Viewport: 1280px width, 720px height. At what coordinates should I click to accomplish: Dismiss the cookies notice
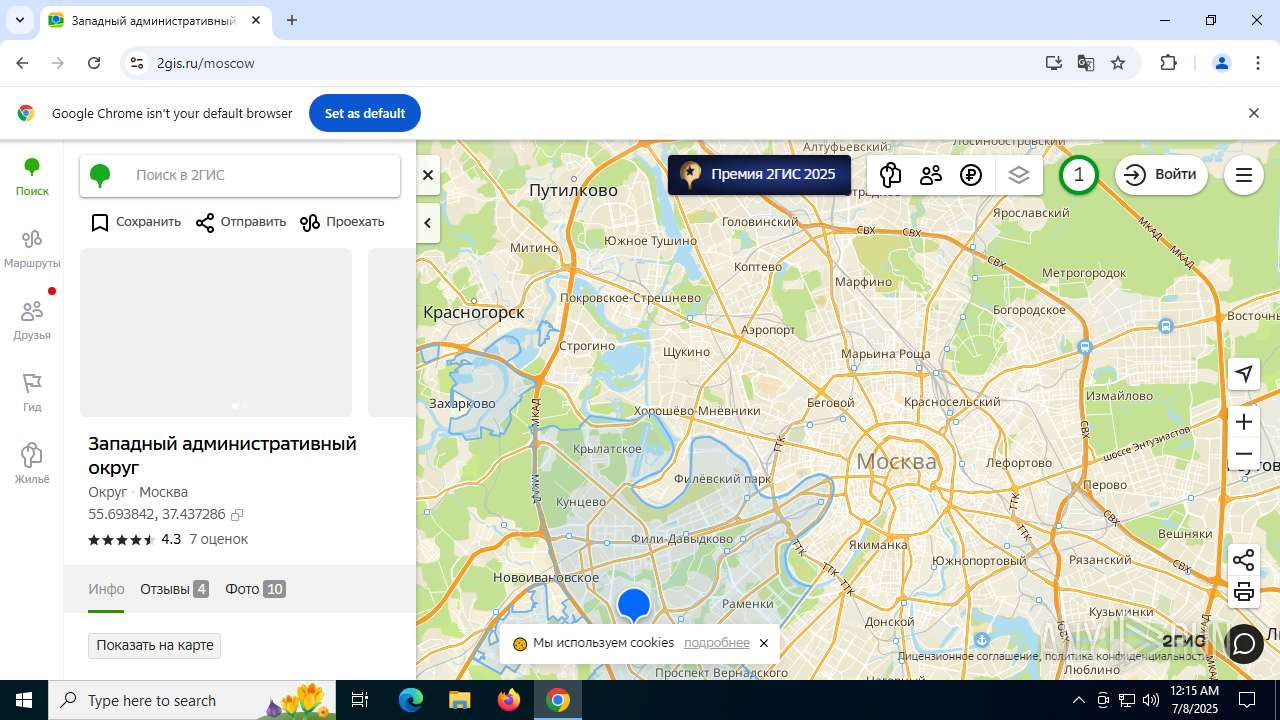(x=764, y=643)
